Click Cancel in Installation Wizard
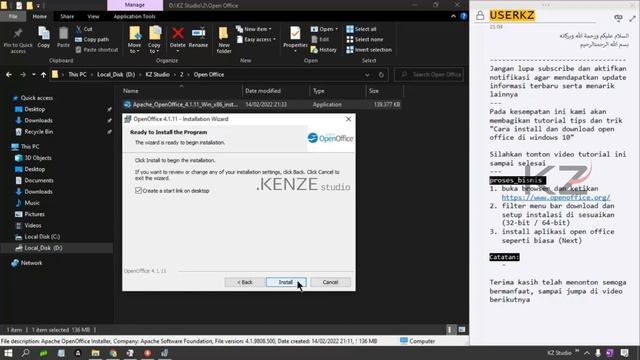Viewport: 640px width, 360px height. [330, 282]
